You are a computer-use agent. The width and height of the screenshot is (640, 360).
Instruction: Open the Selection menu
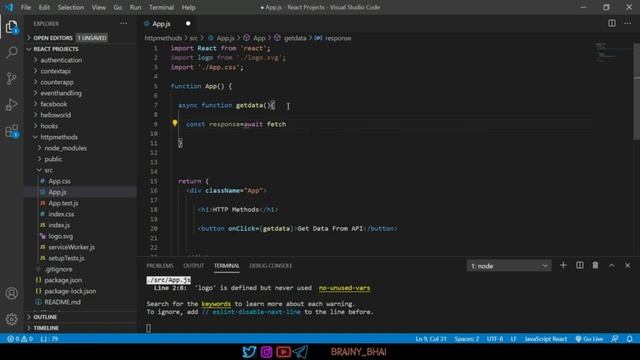pyautogui.click(x=71, y=7)
